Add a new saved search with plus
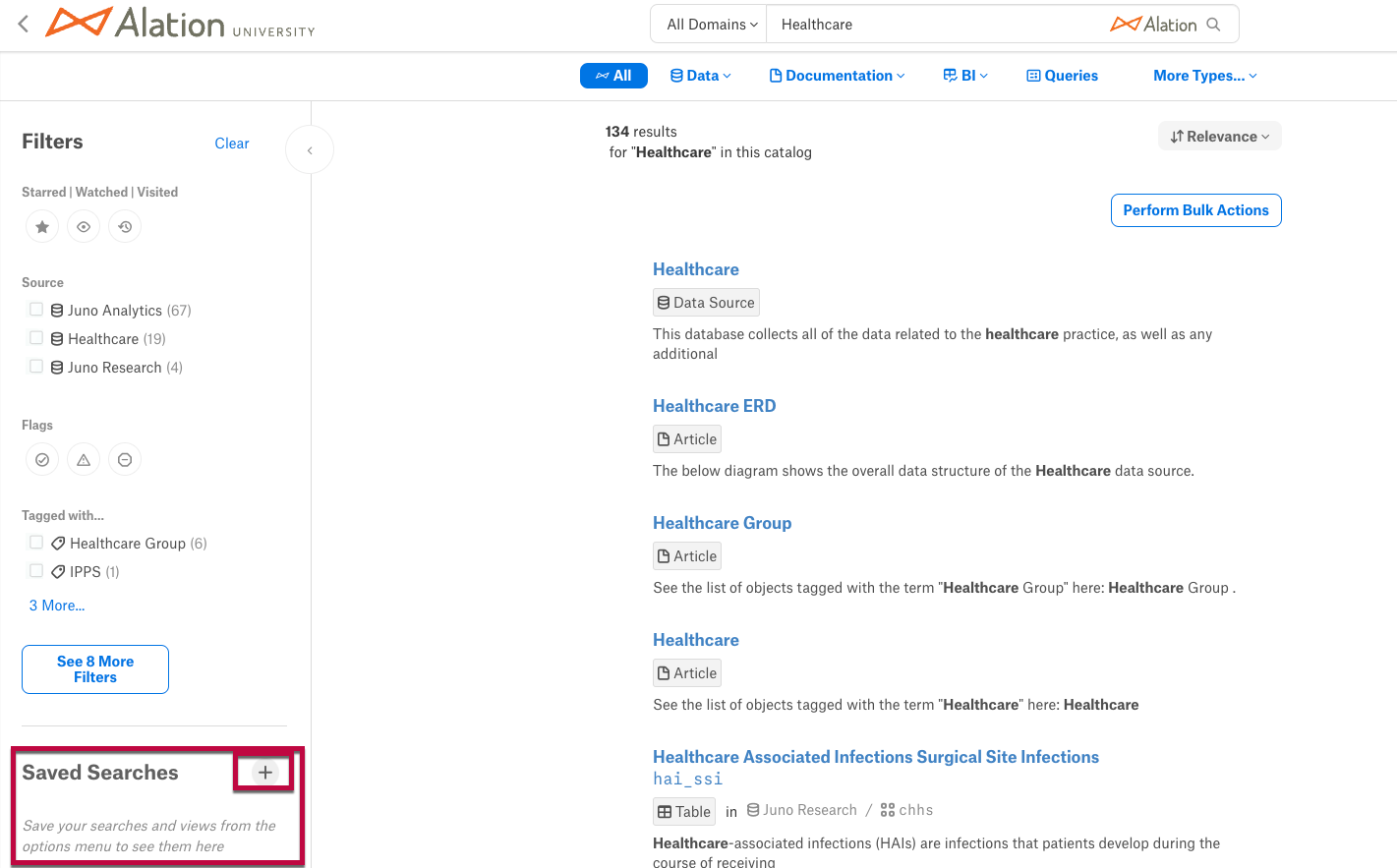The height and width of the screenshot is (868, 1397). coord(264,773)
